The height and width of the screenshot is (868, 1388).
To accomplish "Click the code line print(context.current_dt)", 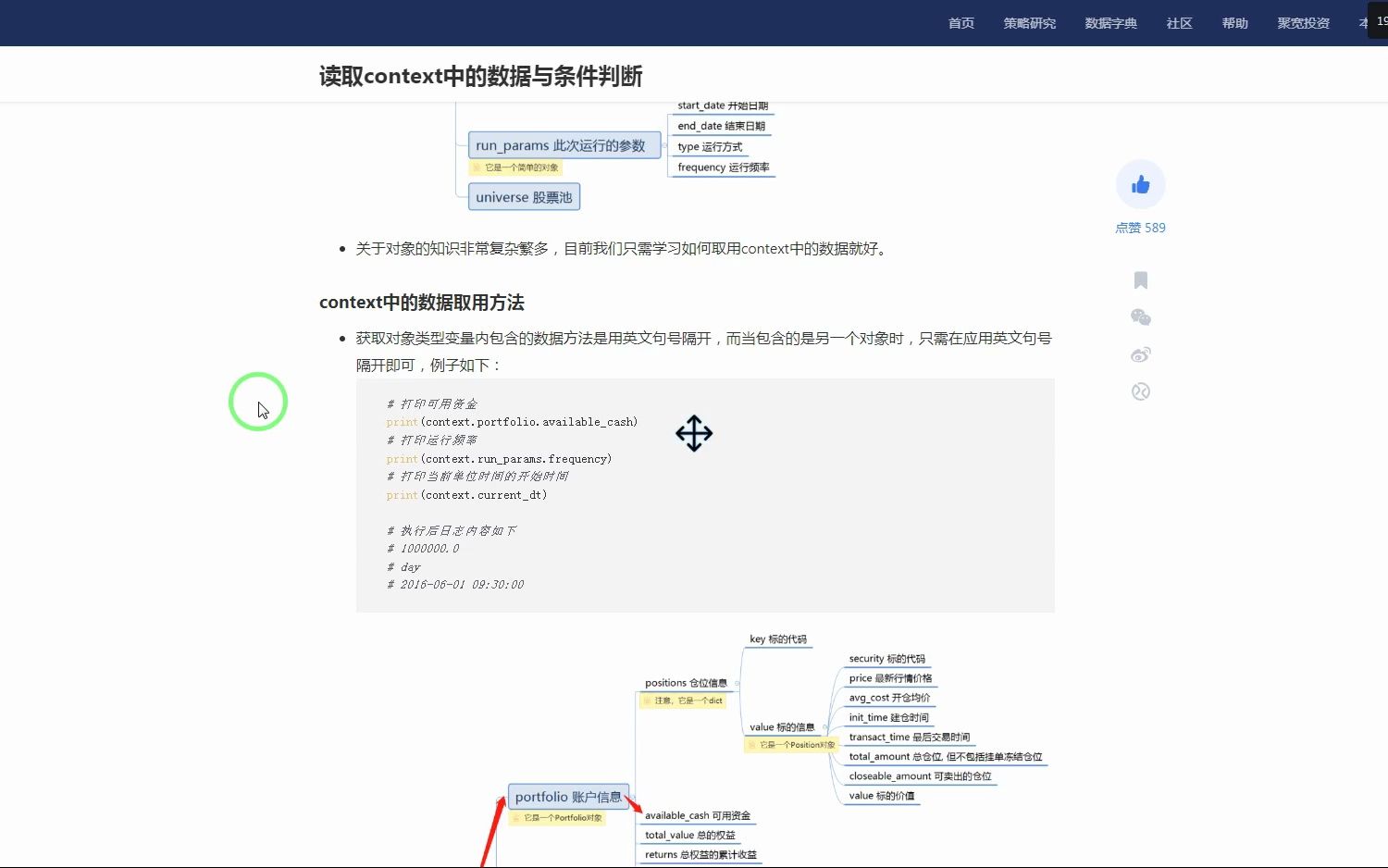I will [466, 495].
